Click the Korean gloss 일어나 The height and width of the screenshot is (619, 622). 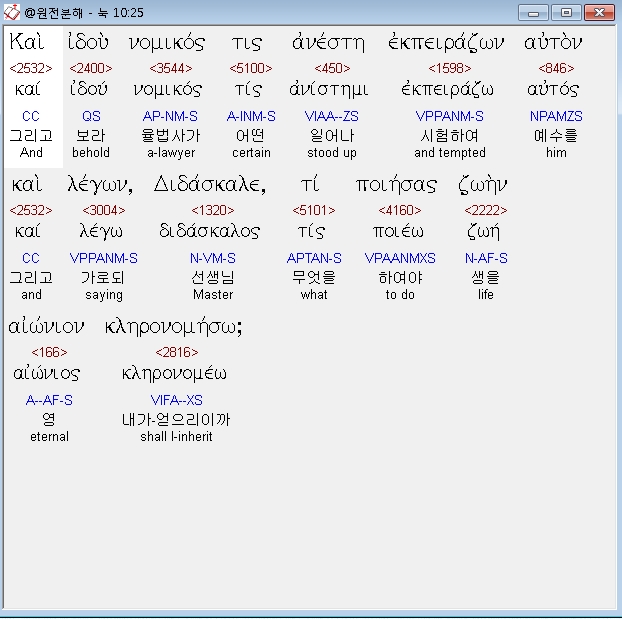332,136
